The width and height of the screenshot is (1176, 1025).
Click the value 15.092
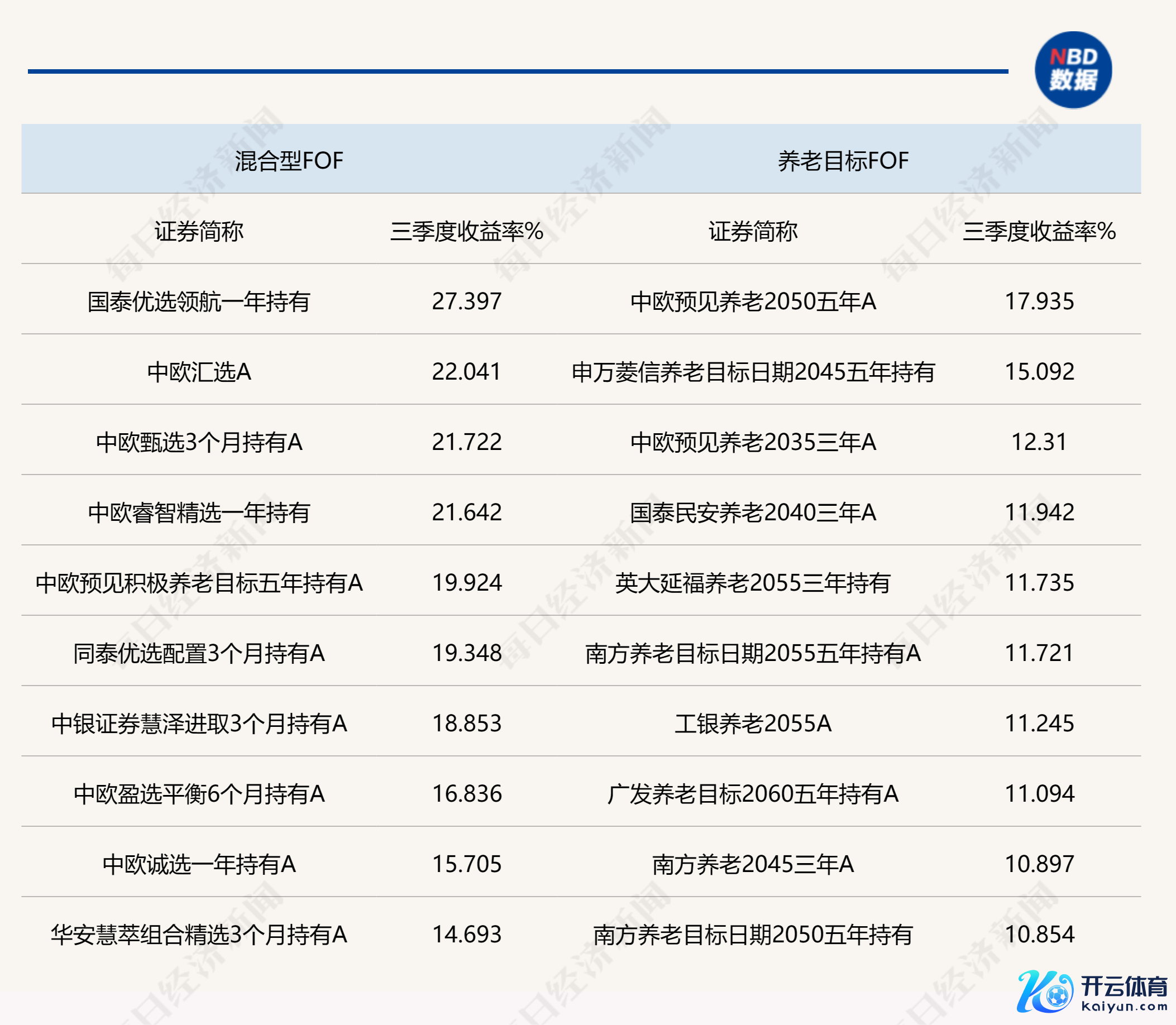coord(1039,372)
